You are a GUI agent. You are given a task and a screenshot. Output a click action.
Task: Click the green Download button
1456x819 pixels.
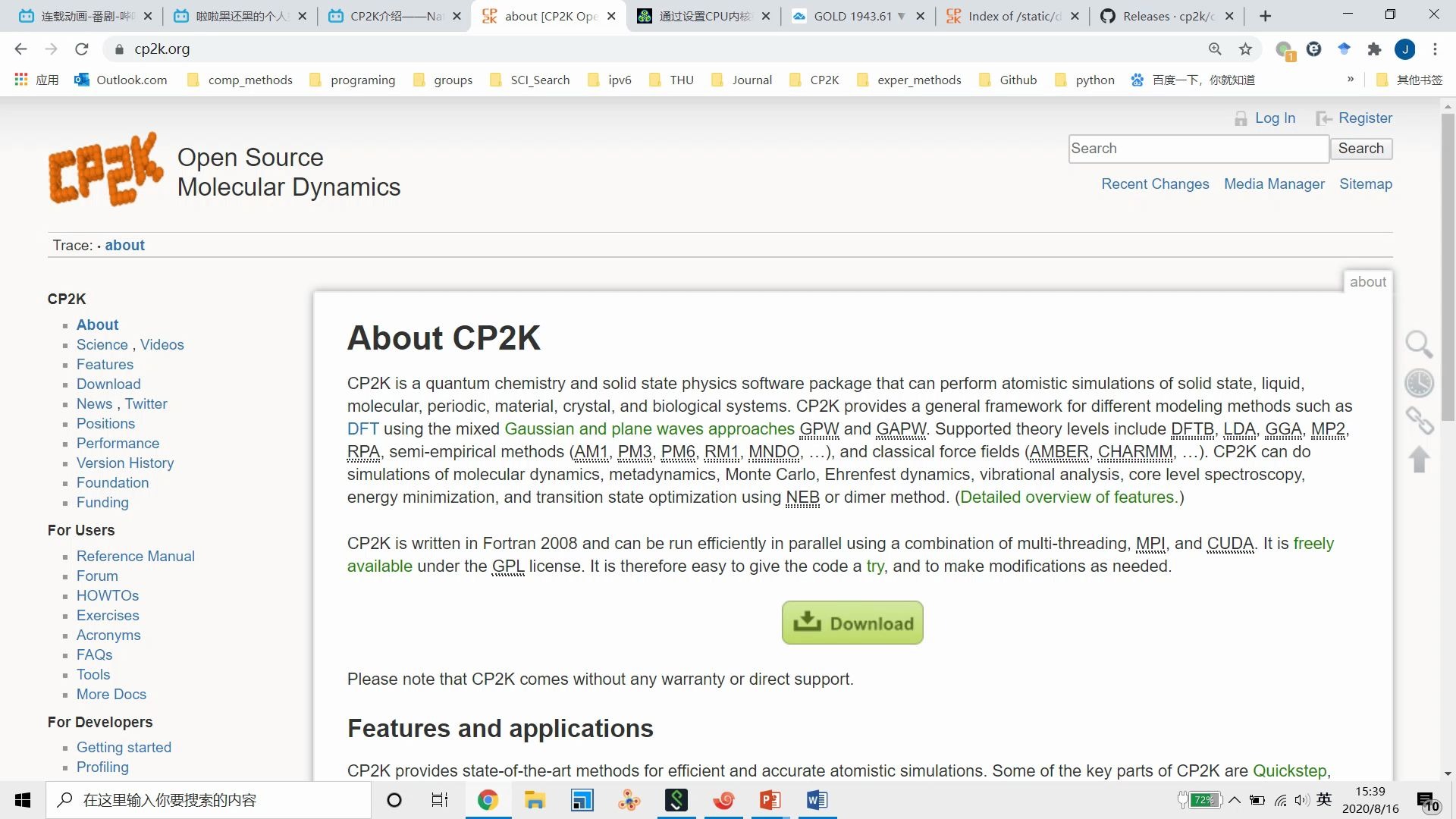click(852, 622)
